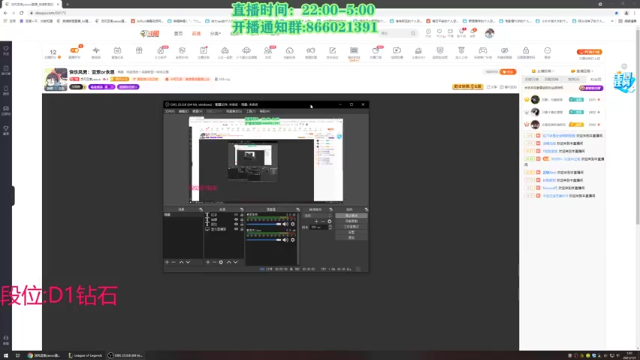Open source properties gear below Sources list
The height and width of the screenshot is (360, 640).
click(x=221, y=262)
